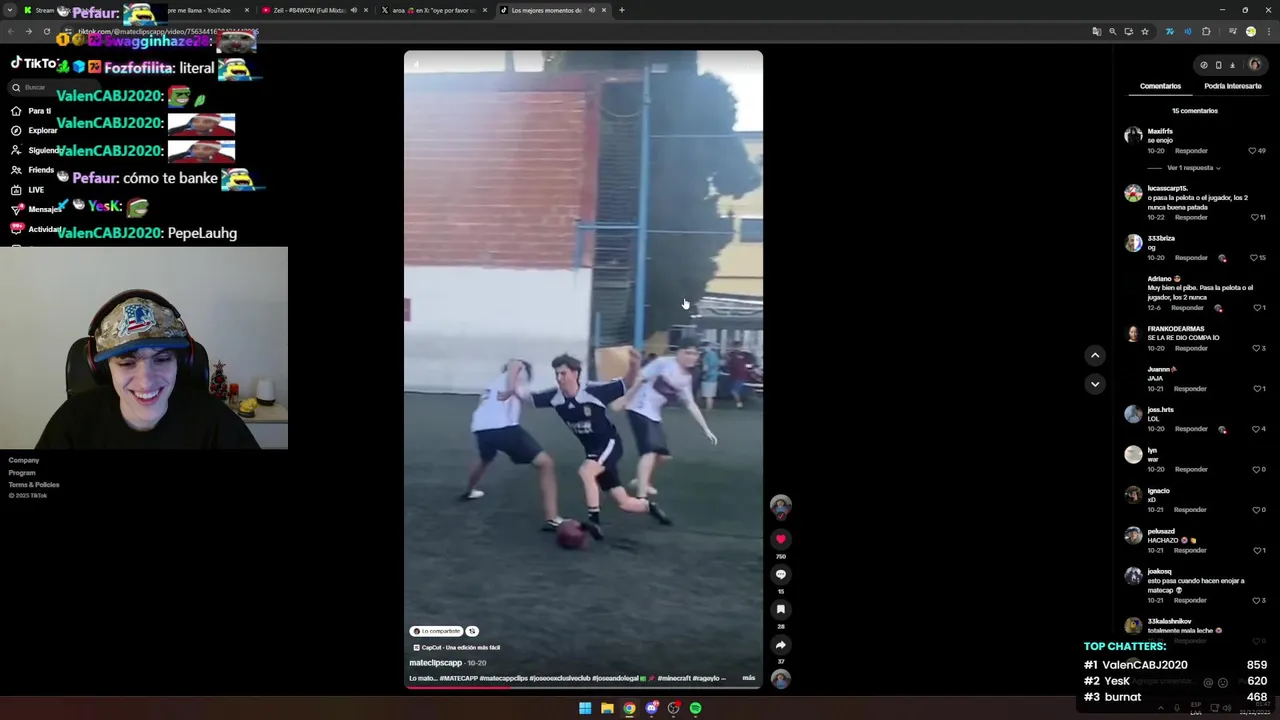The image size is (1280, 720).
Task: Switch to the Comentarios tab
Action: pos(1160,86)
